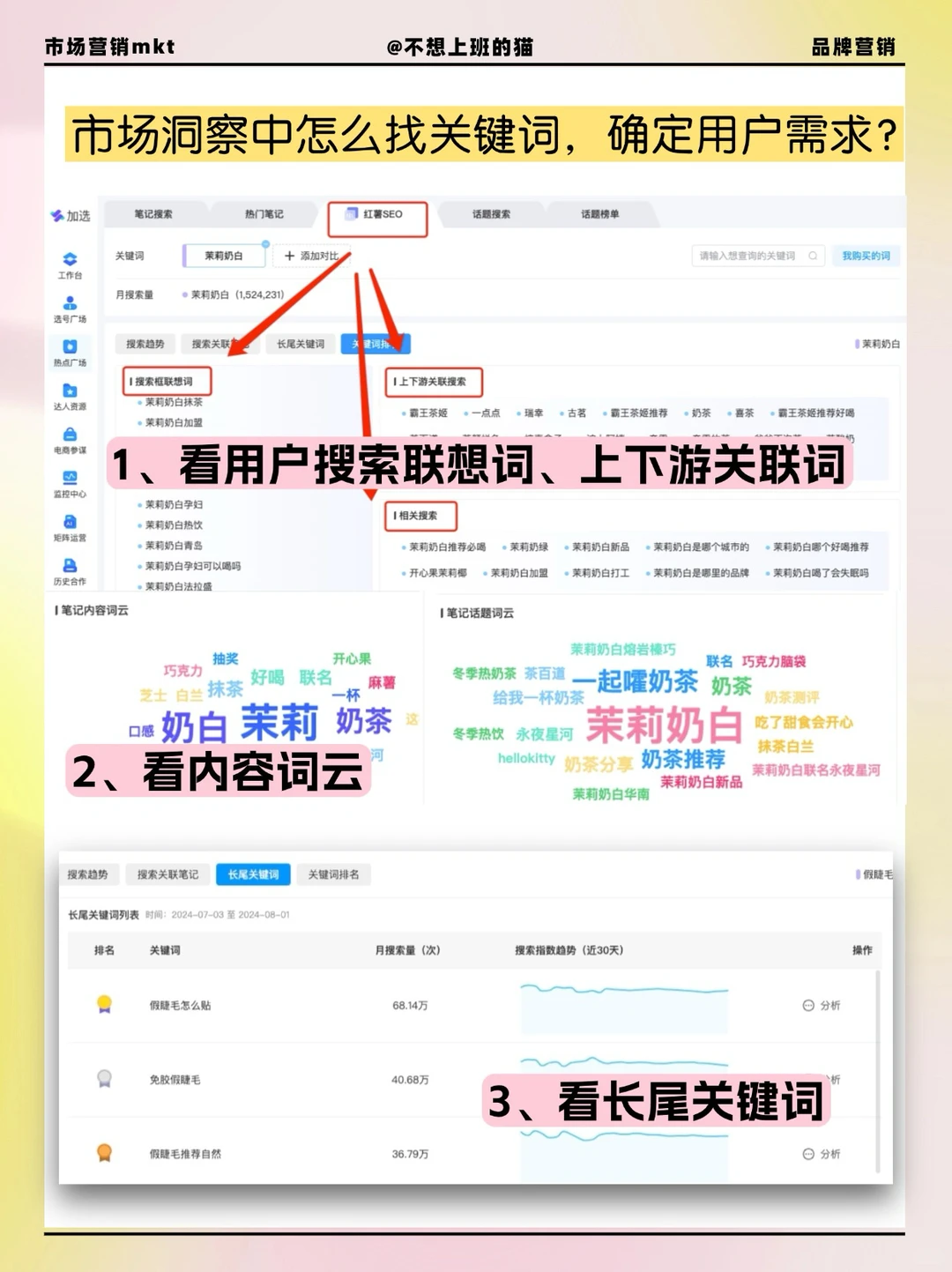Click 茉莉奶白孕妇 in search-box suggestions
952x1272 pixels.
[x=174, y=505]
